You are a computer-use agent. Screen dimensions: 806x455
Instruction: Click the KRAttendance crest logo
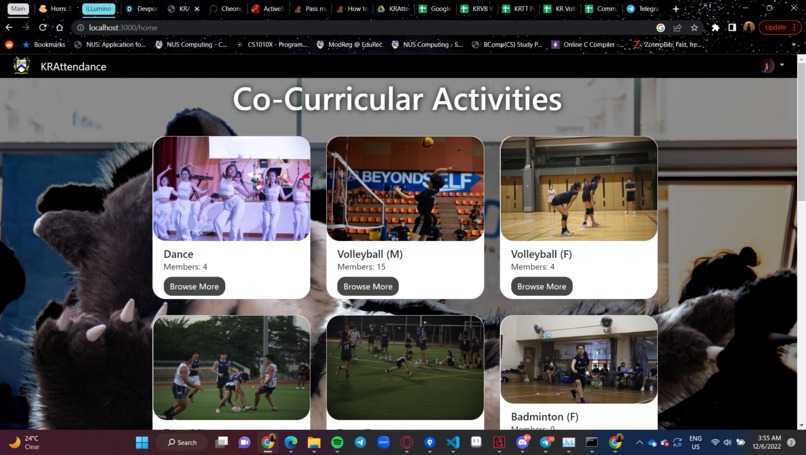click(21, 66)
